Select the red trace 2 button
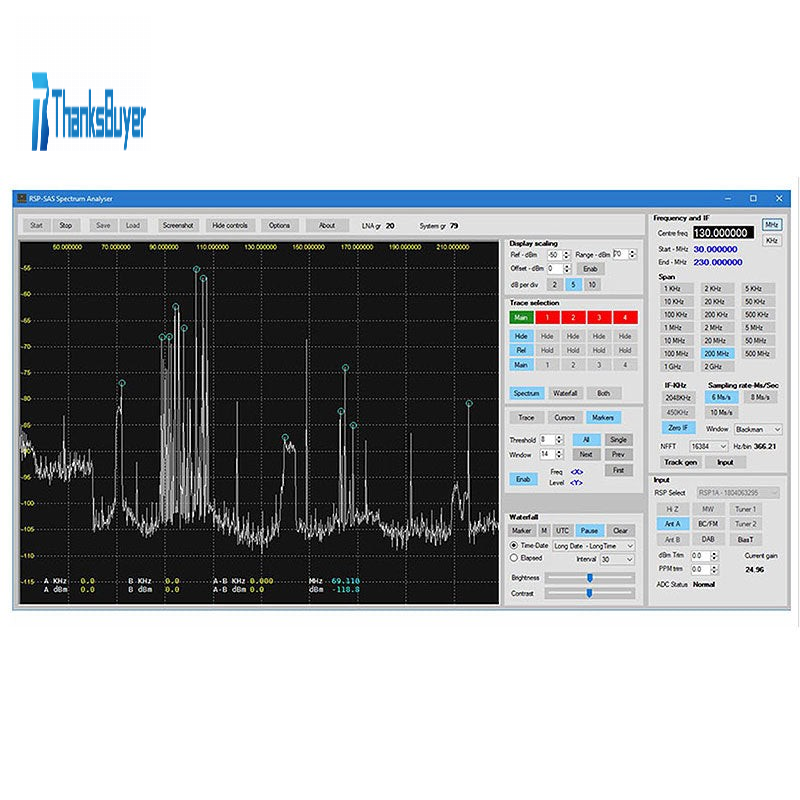The height and width of the screenshot is (800, 800). 573,317
